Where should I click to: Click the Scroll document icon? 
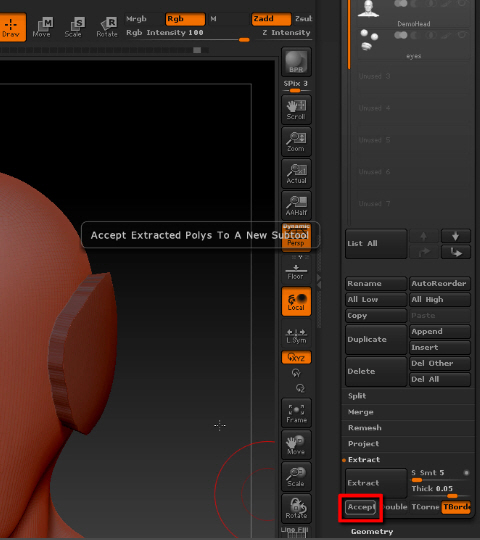tap(296, 110)
